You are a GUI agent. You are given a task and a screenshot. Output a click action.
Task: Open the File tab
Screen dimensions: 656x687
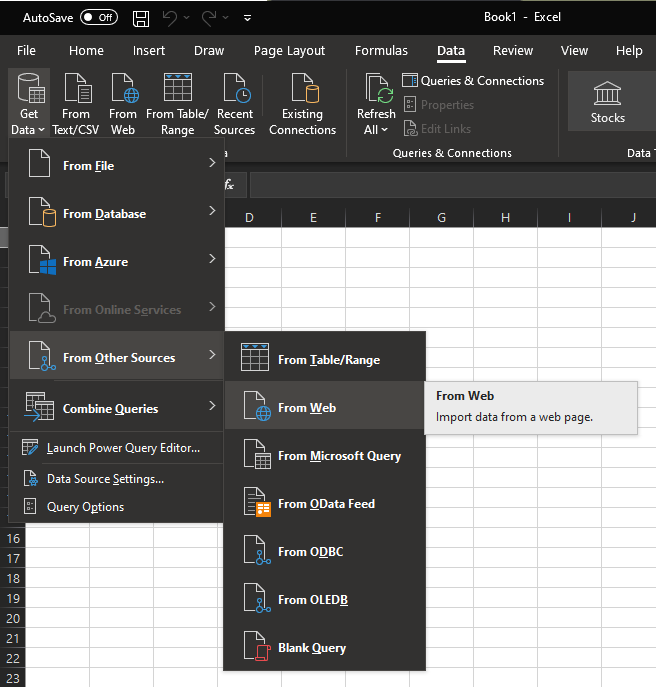tap(26, 51)
